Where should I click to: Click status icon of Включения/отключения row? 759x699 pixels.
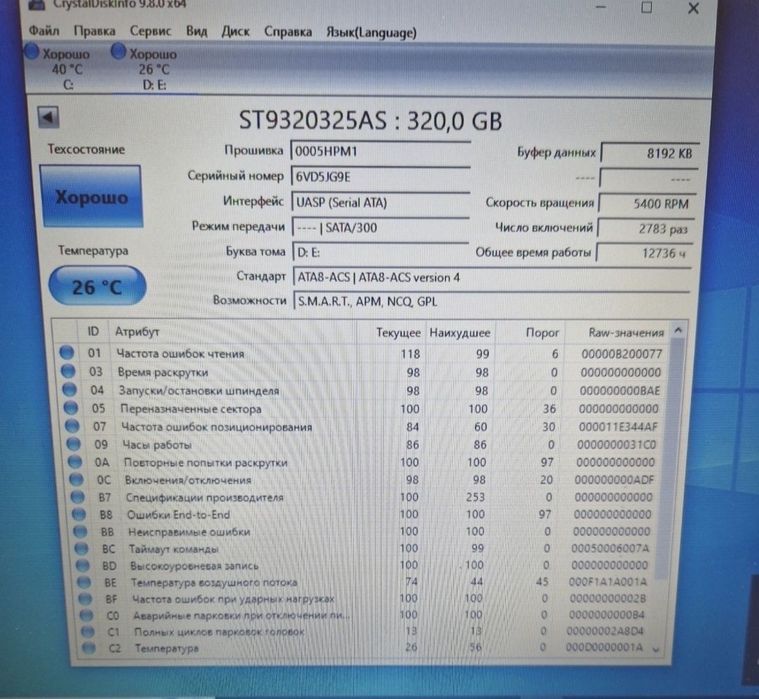[76, 479]
